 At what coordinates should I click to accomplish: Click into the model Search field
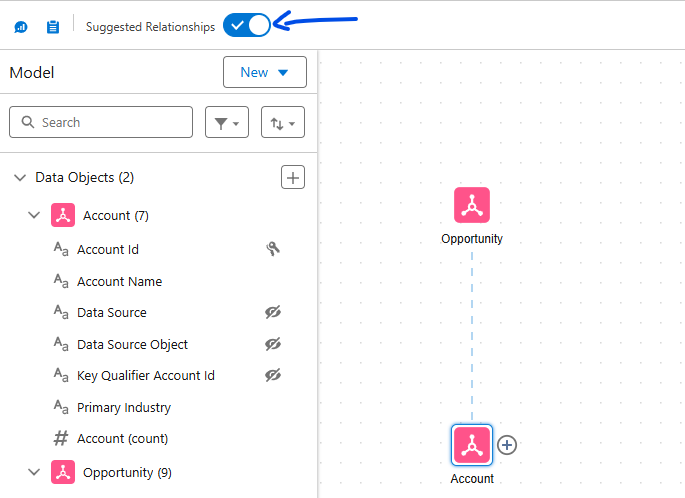click(101, 122)
